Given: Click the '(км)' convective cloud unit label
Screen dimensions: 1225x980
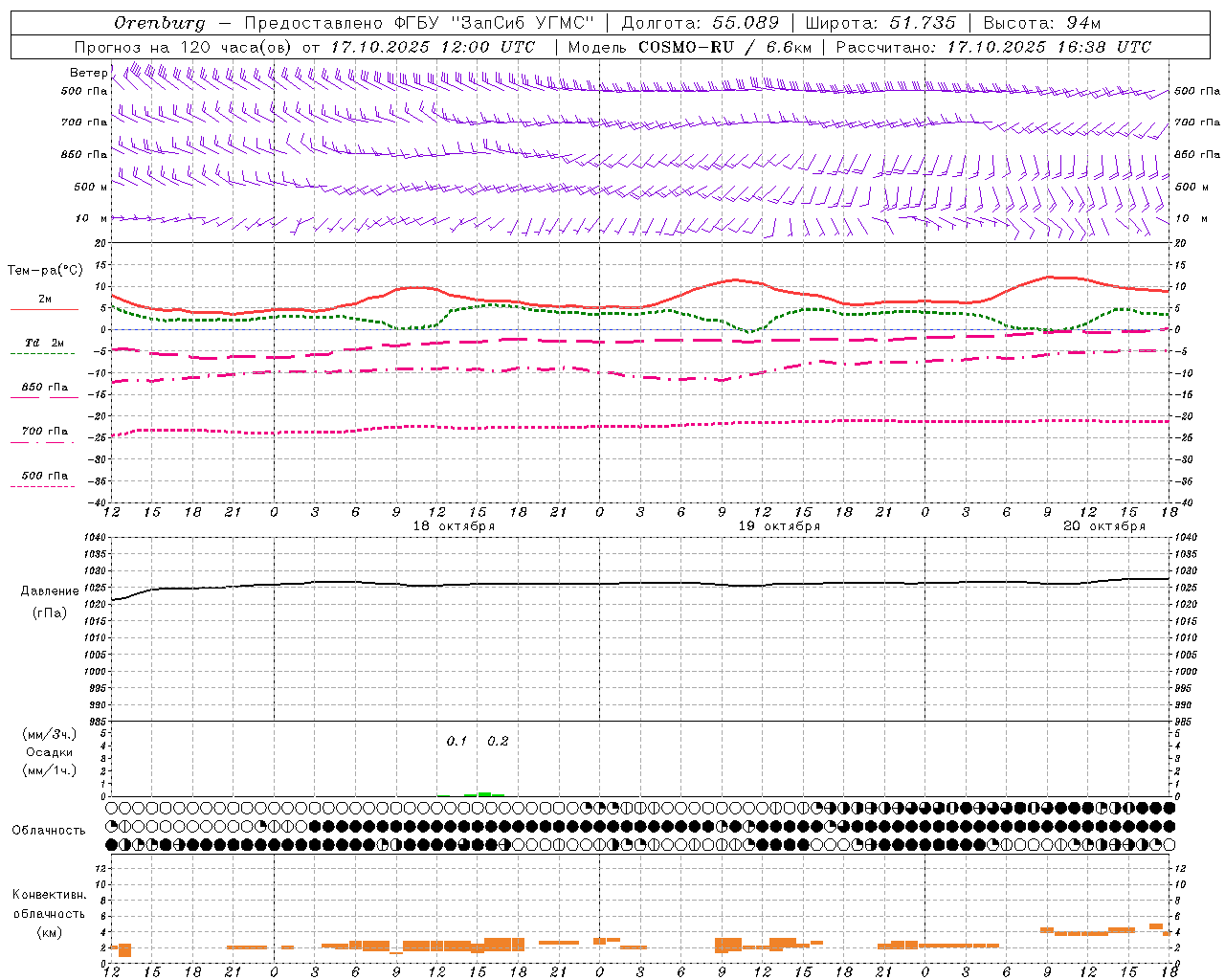Looking at the screenshot, I should 50,932.
